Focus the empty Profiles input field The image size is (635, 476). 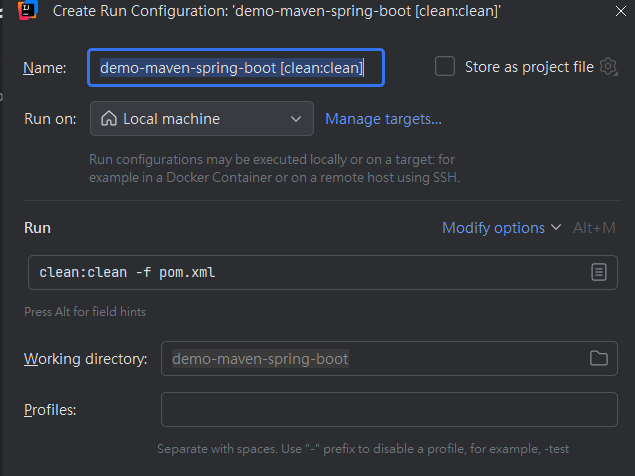click(389, 410)
